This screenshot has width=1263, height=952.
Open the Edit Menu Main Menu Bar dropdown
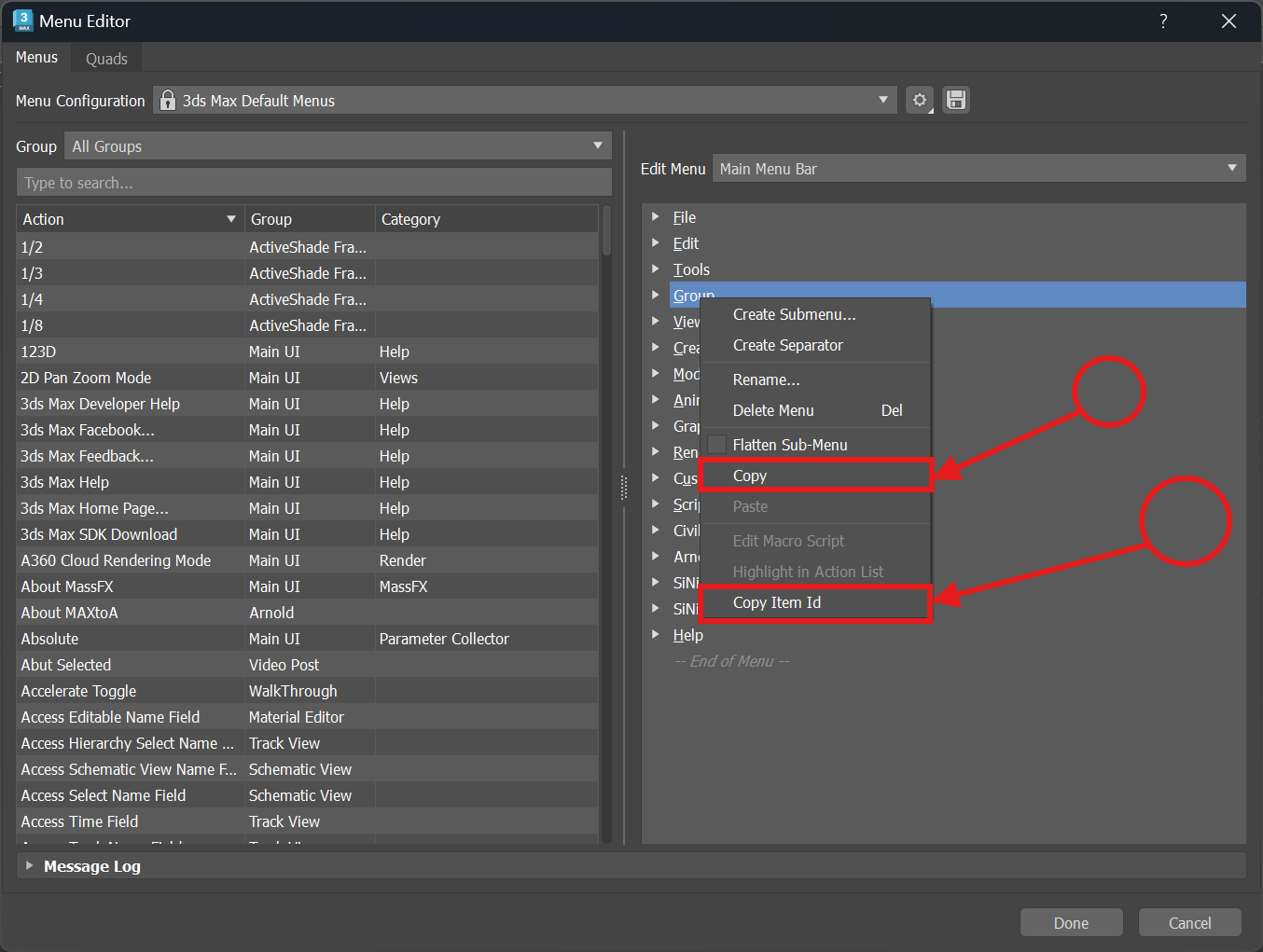979,169
